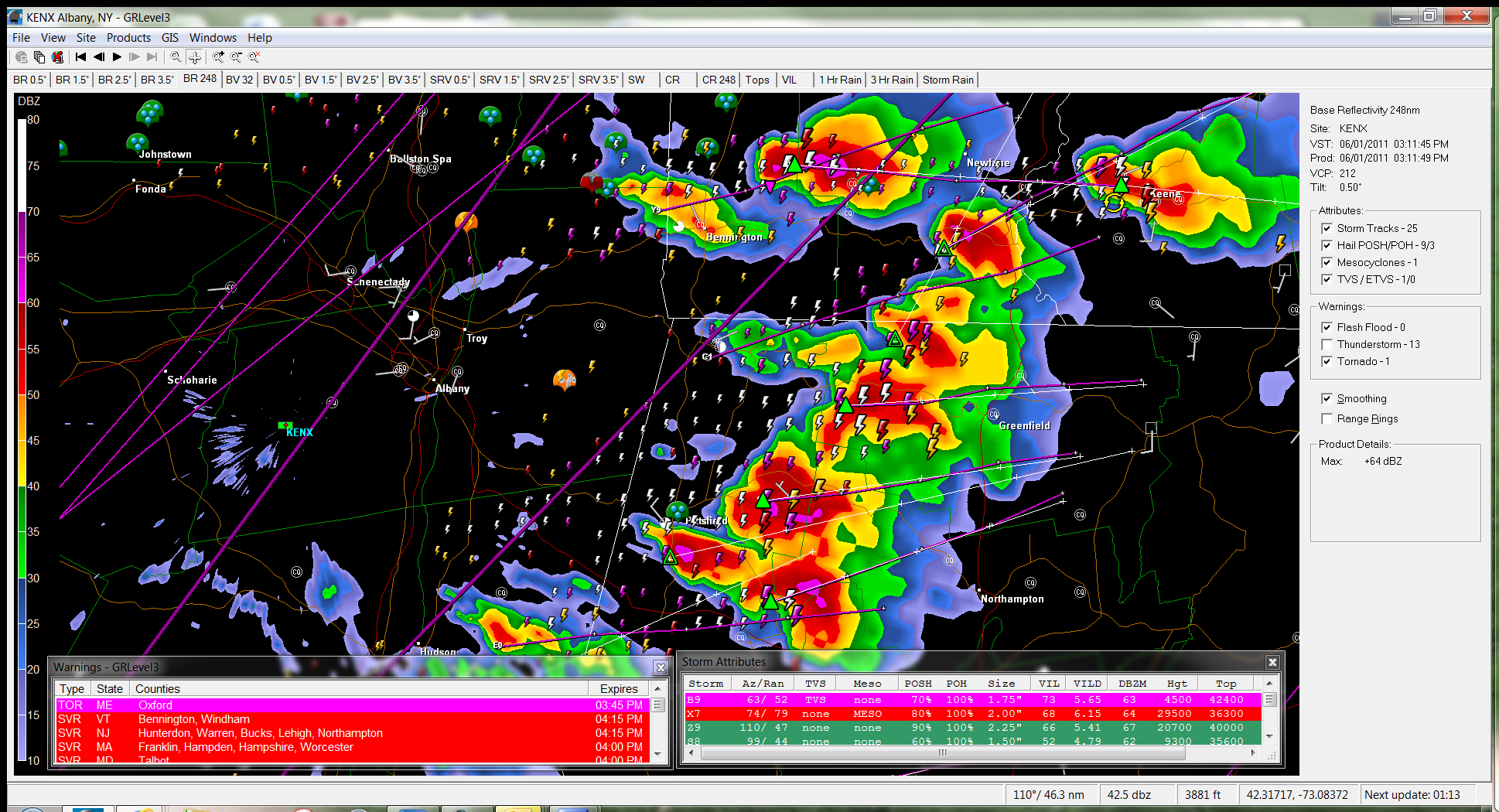Click the hail cluster icon near Johnstown
The image size is (1499, 812).
[x=137, y=142]
